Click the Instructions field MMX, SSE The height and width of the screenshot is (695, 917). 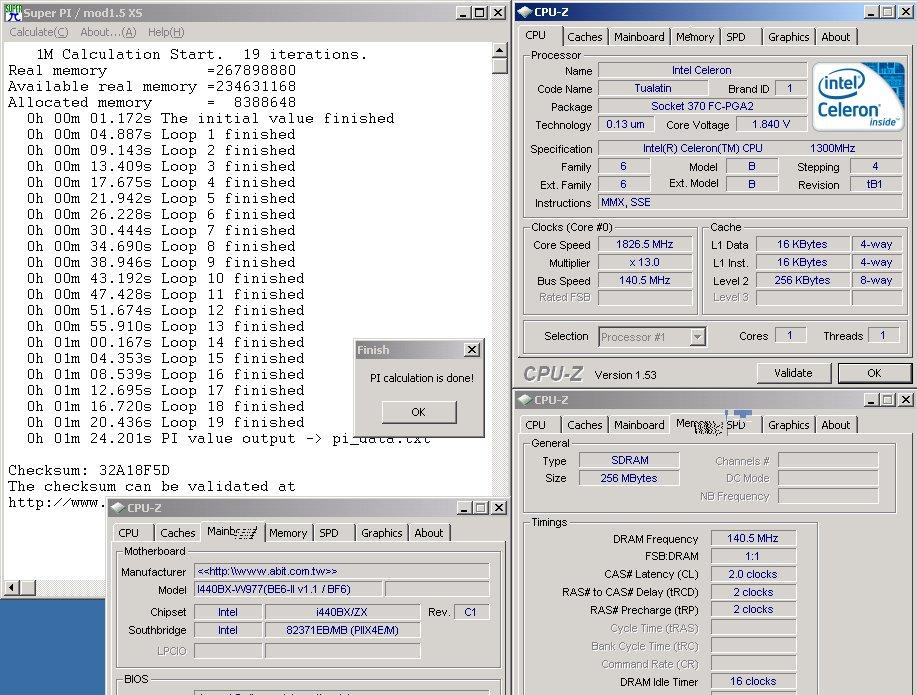[750, 202]
